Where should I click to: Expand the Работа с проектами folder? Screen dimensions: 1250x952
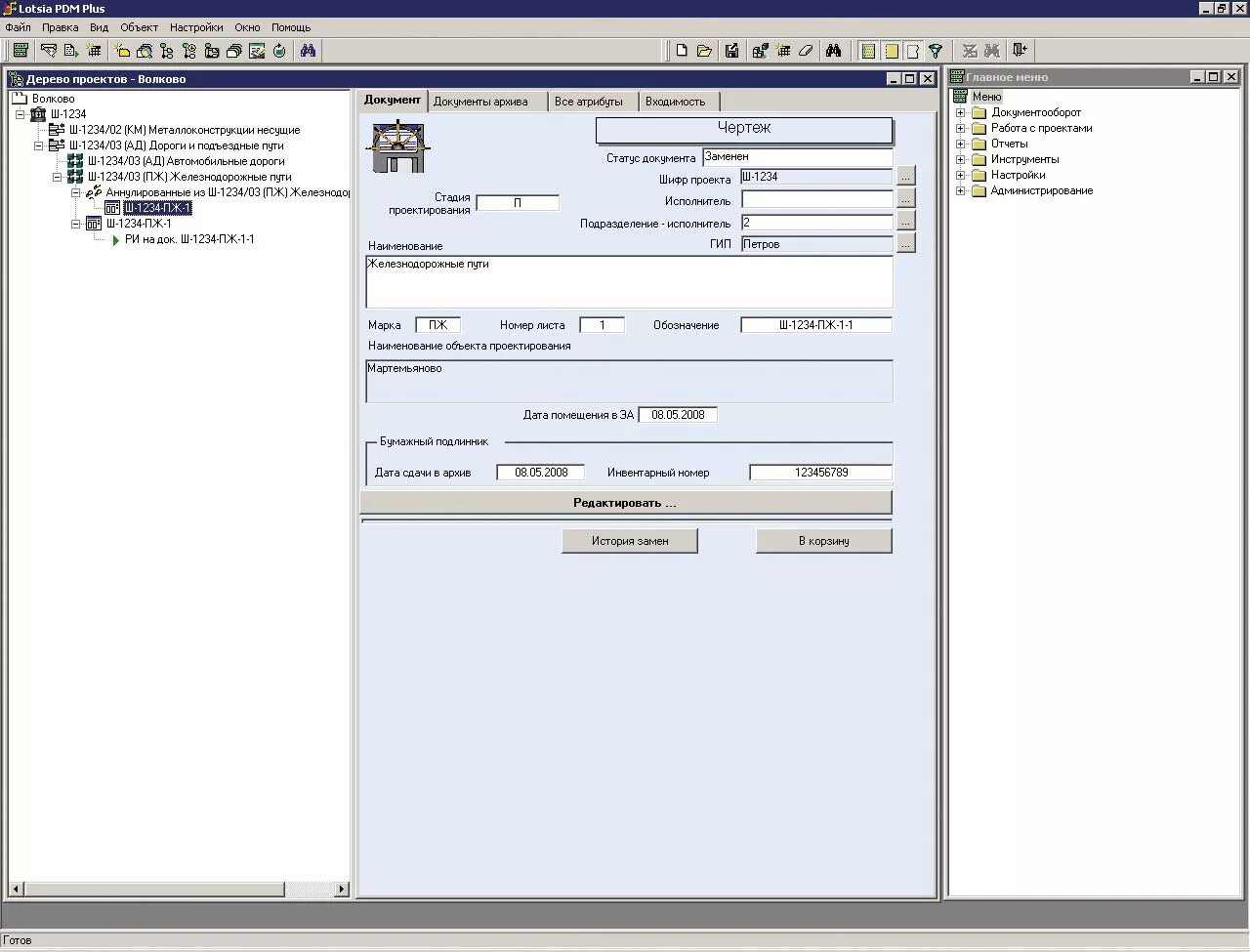pyautogui.click(x=960, y=128)
